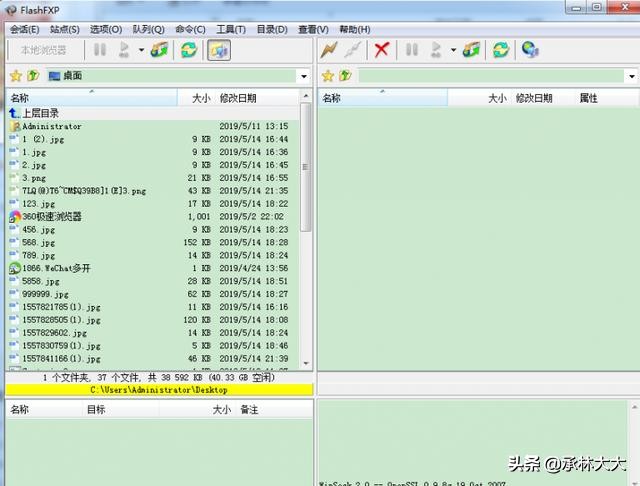Open the 帮助(H) menu

(355, 29)
